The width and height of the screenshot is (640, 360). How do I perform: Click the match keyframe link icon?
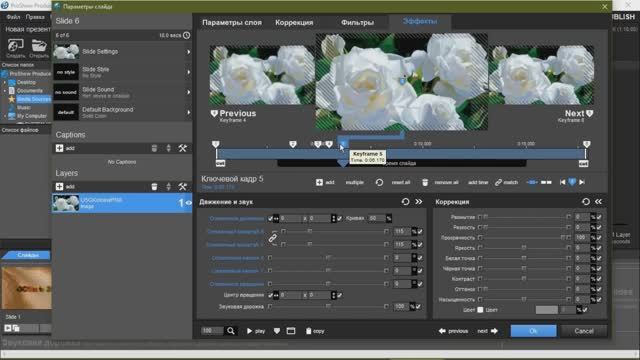498,182
